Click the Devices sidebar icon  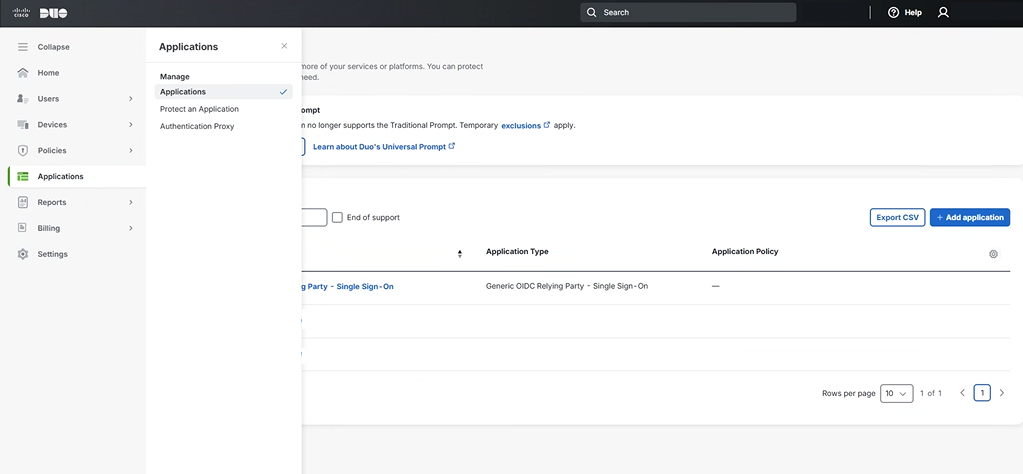(x=23, y=125)
